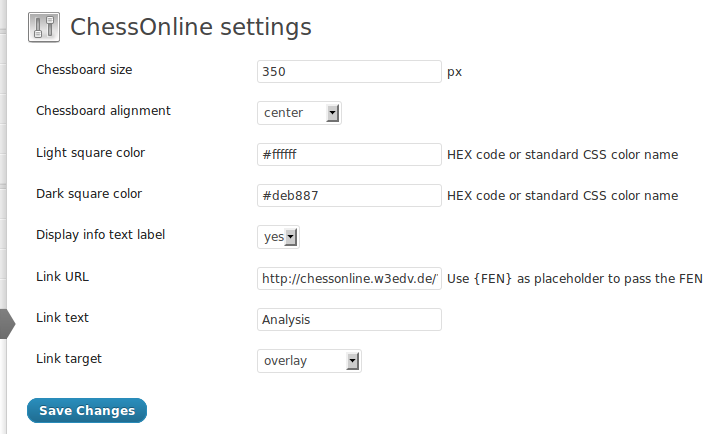Click the Chessboard size label
710x434 pixels.
(84, 70)
